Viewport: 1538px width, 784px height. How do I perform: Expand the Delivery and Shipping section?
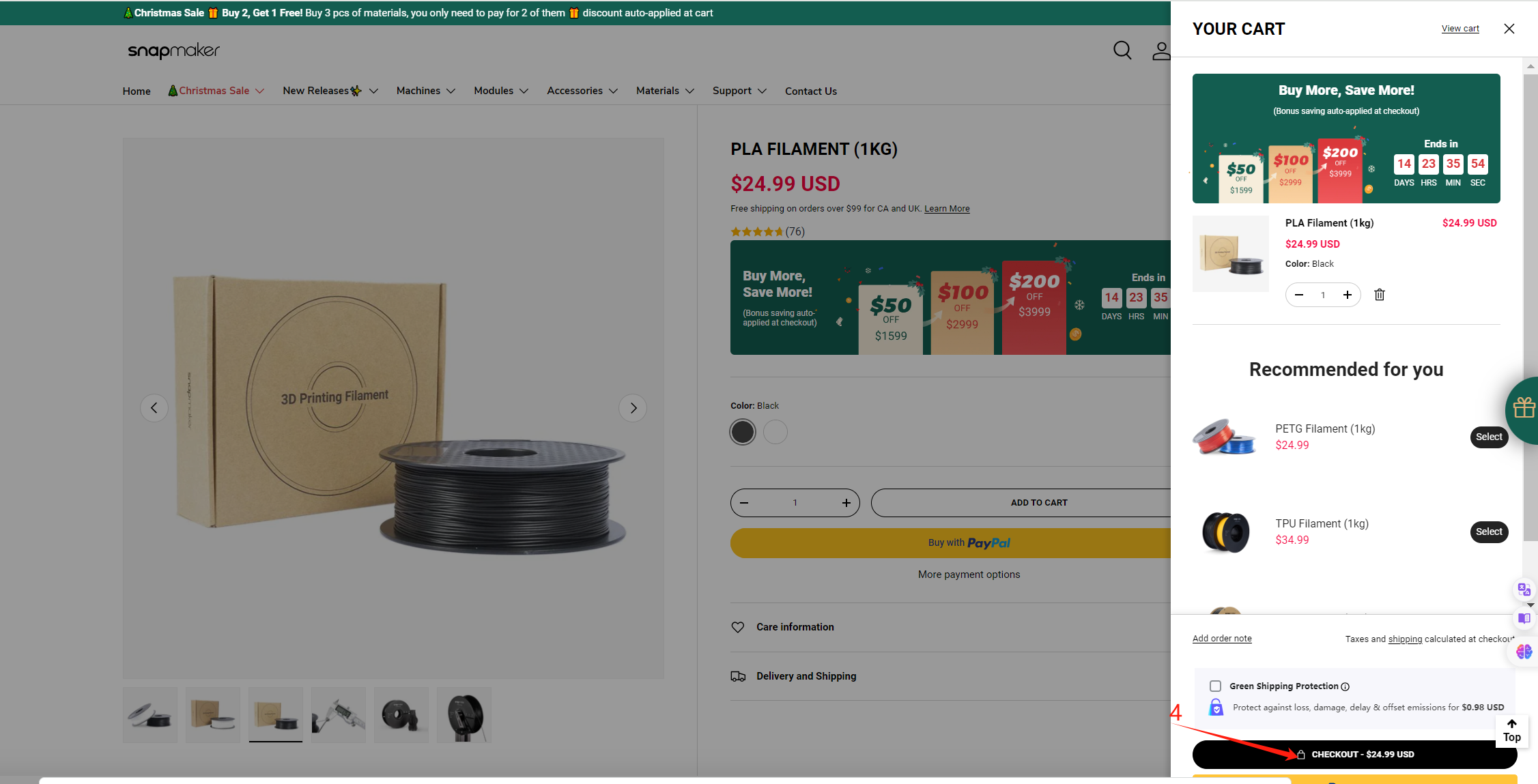tap(806, 676)
